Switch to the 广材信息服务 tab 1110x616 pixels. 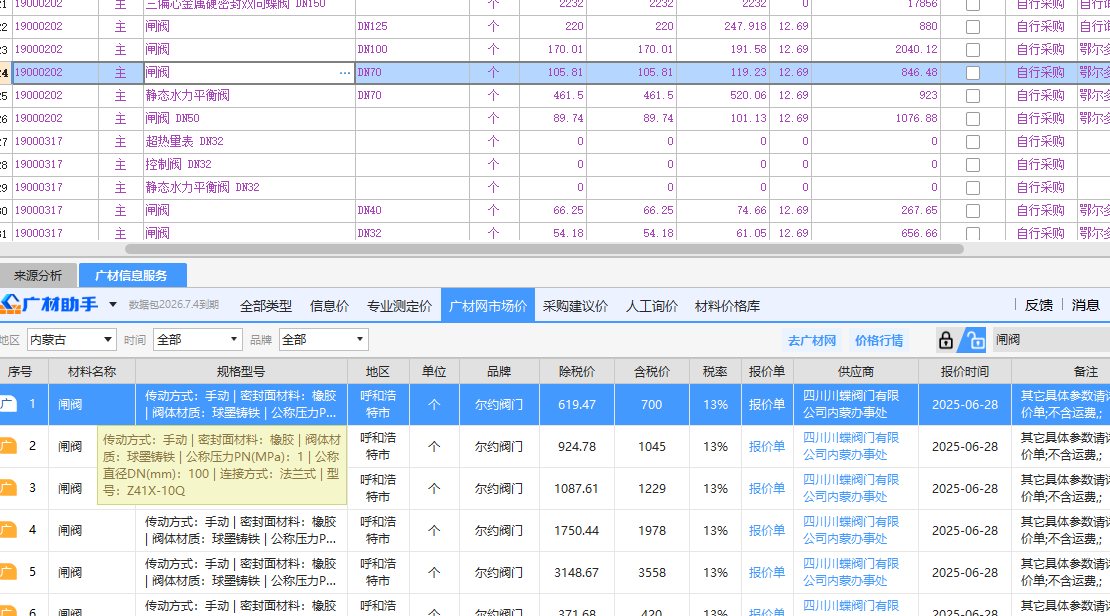(132, 275)
